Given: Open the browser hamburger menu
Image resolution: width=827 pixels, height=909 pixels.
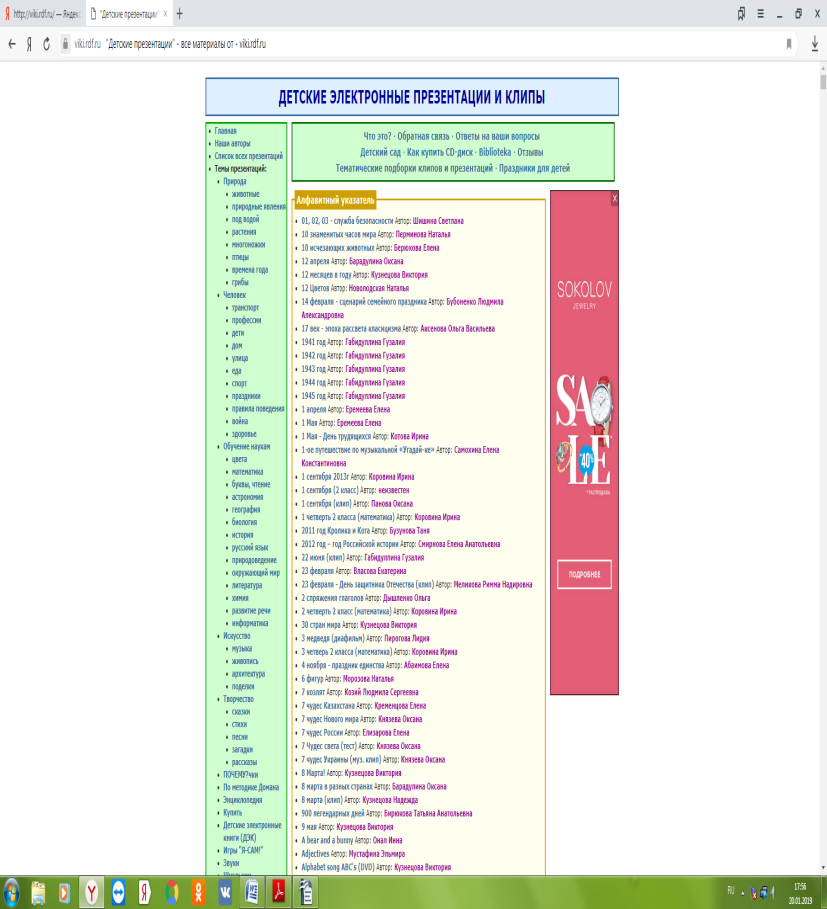Looking at the screenshot, I should [x=760, y=14].
